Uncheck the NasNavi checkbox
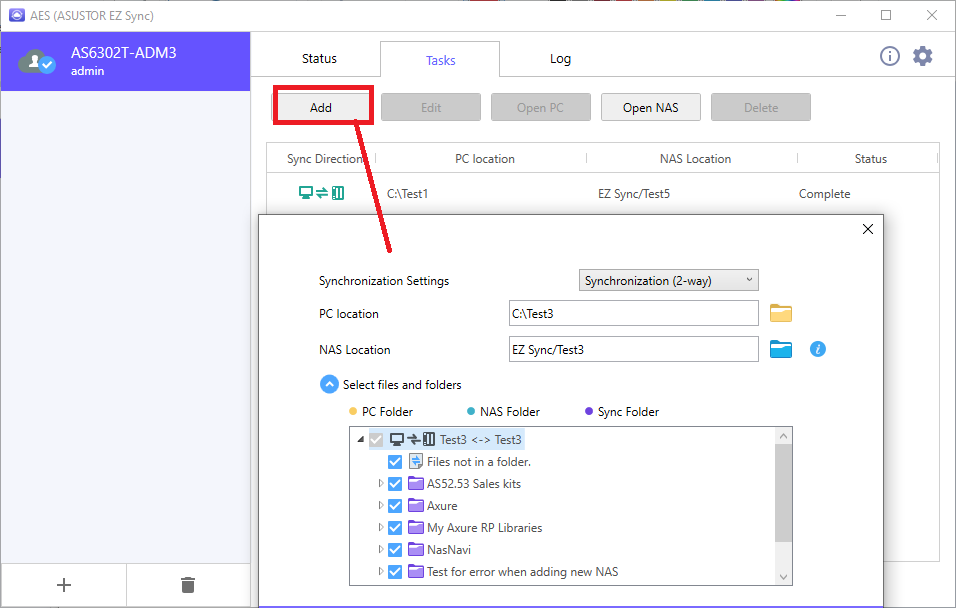Viewport: 956px width, 608px height. (x=395, y=549)
